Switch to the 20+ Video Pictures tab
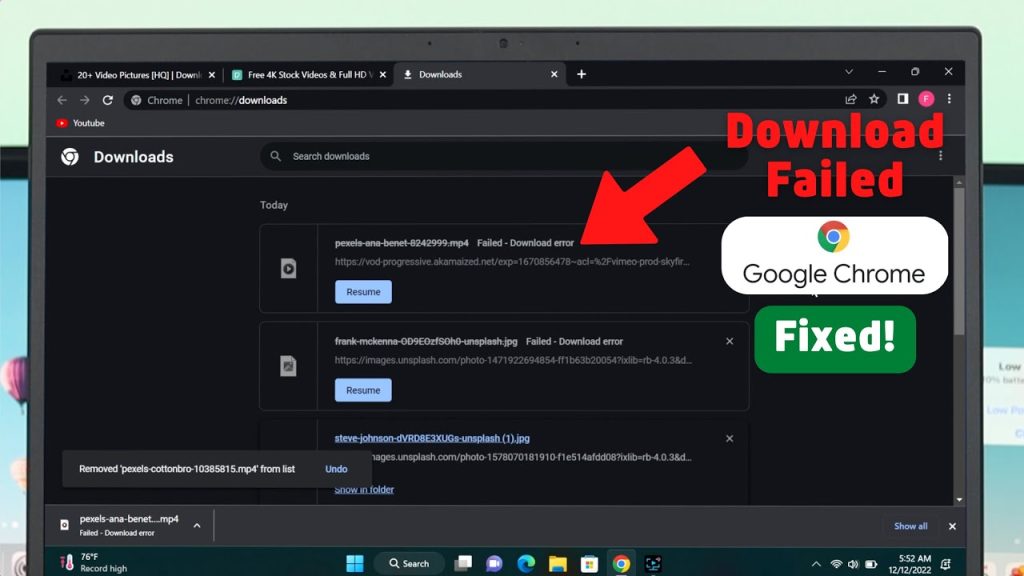The height and width of the screenshot is (576, 1024). [133, 75]
